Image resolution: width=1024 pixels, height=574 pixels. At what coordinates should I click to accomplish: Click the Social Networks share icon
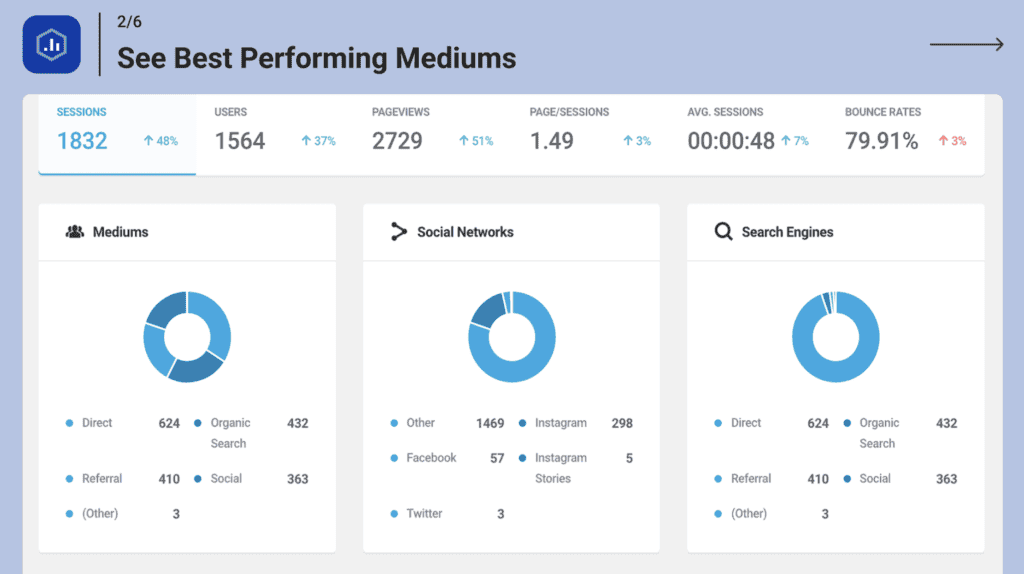[399, 232]
